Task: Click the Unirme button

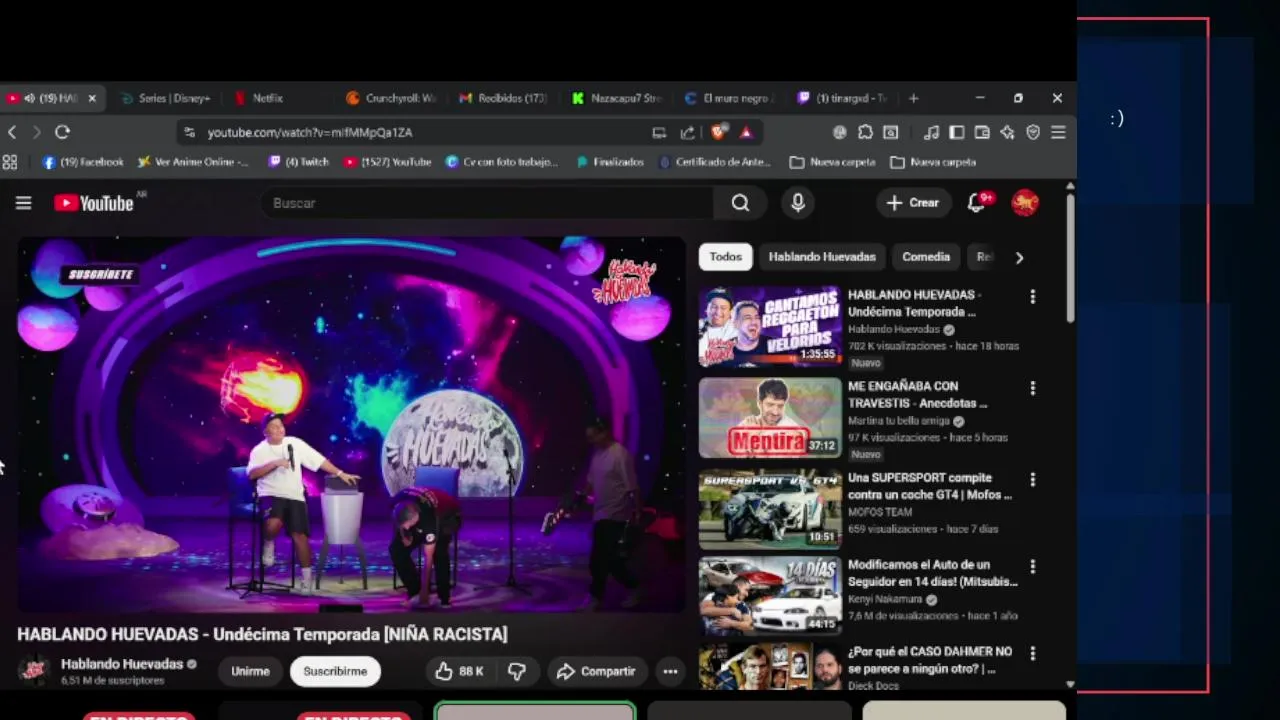Action: [x=250, y=672]
